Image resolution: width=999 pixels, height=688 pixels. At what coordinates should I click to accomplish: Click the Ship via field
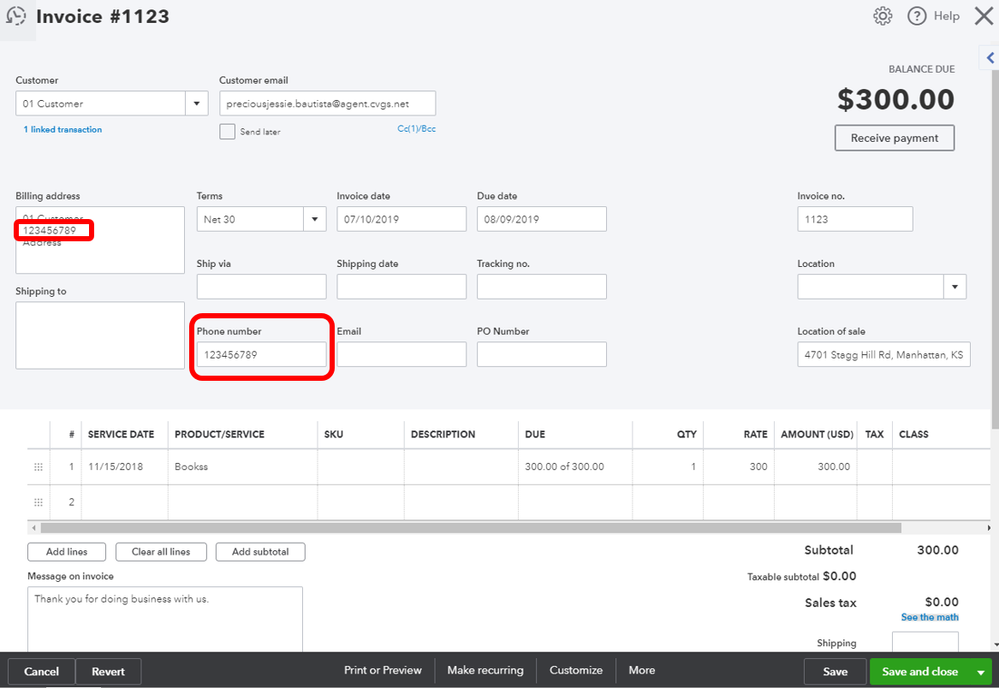[x=261, y=287]
